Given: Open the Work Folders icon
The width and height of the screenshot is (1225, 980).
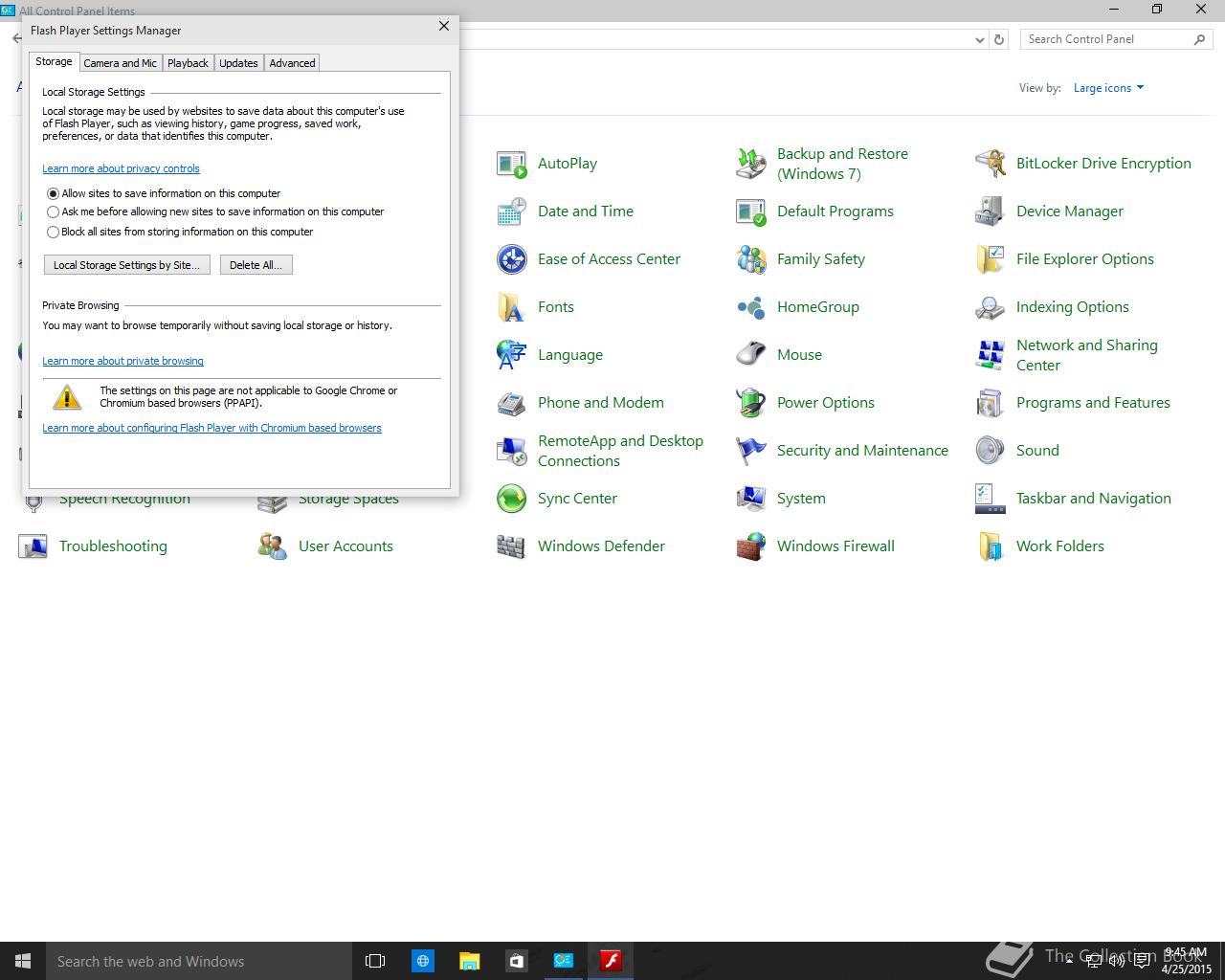Looking at the screenshot, I should tap(991, 546).
